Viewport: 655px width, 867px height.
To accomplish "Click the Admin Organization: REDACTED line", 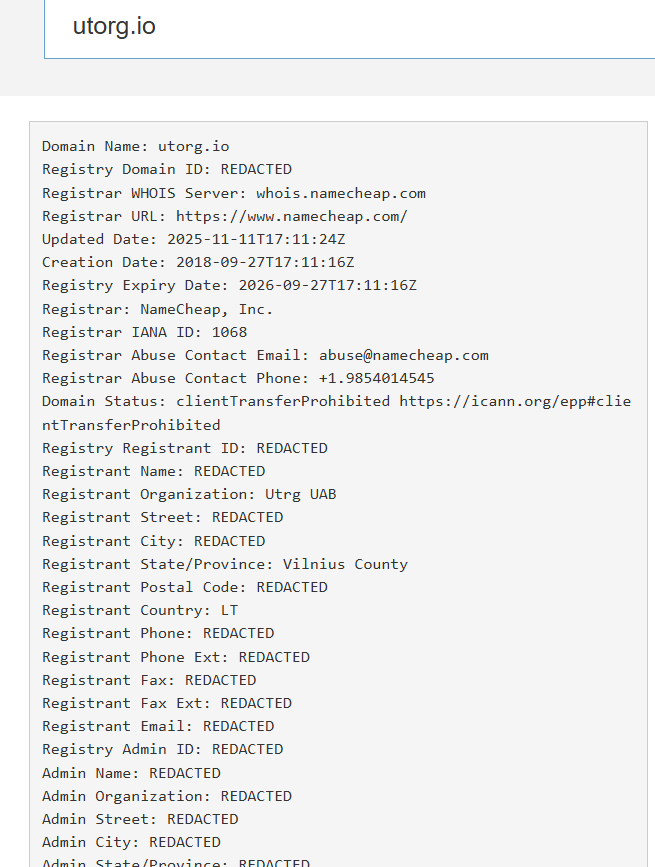I will coord(166,796).
